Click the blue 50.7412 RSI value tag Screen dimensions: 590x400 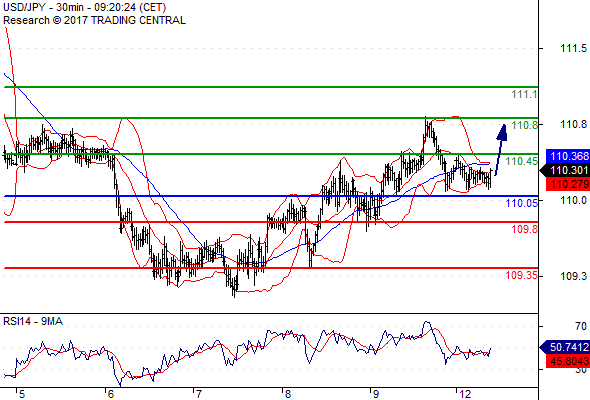(565, 347)
